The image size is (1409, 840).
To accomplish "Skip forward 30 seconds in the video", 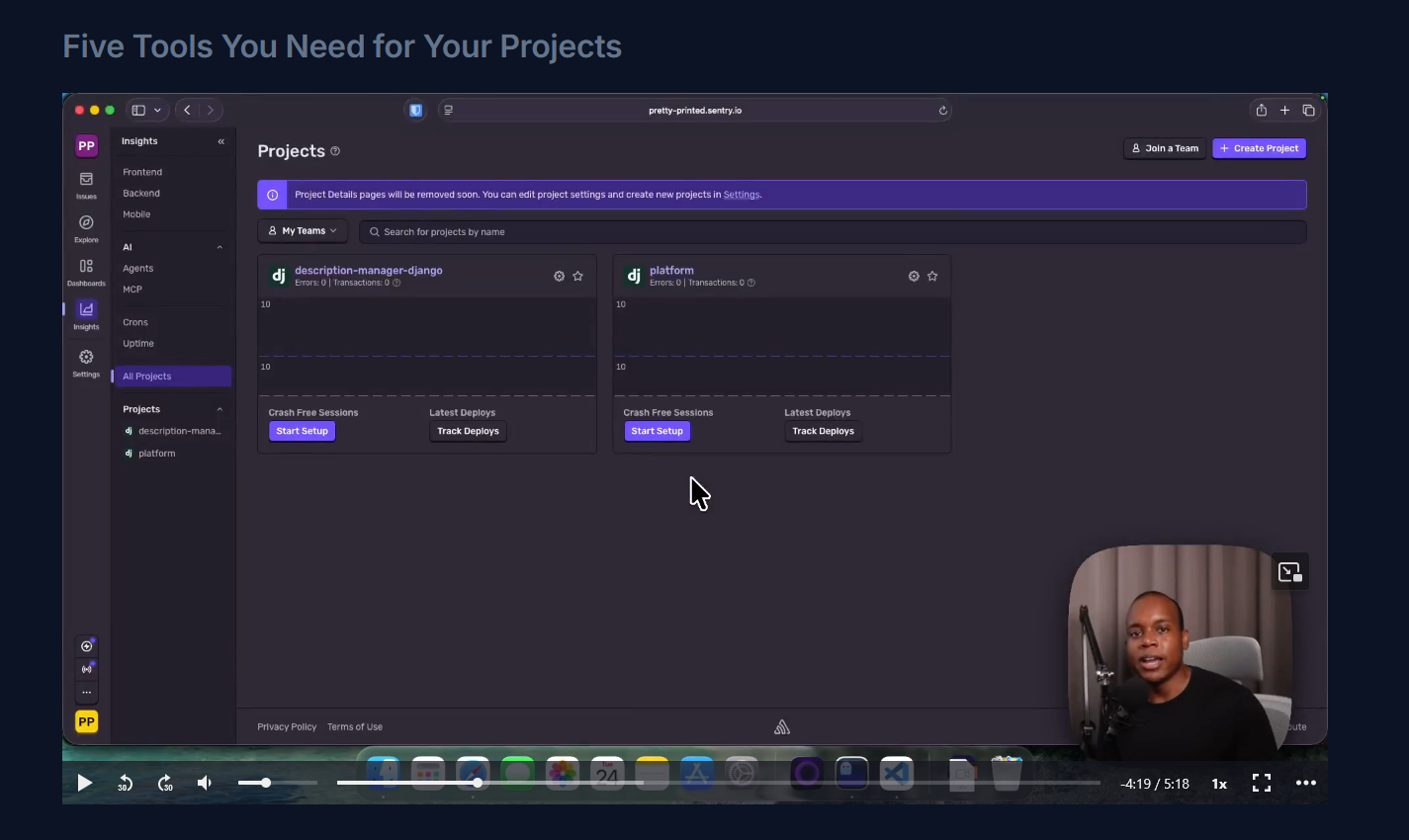I will 165,783.
